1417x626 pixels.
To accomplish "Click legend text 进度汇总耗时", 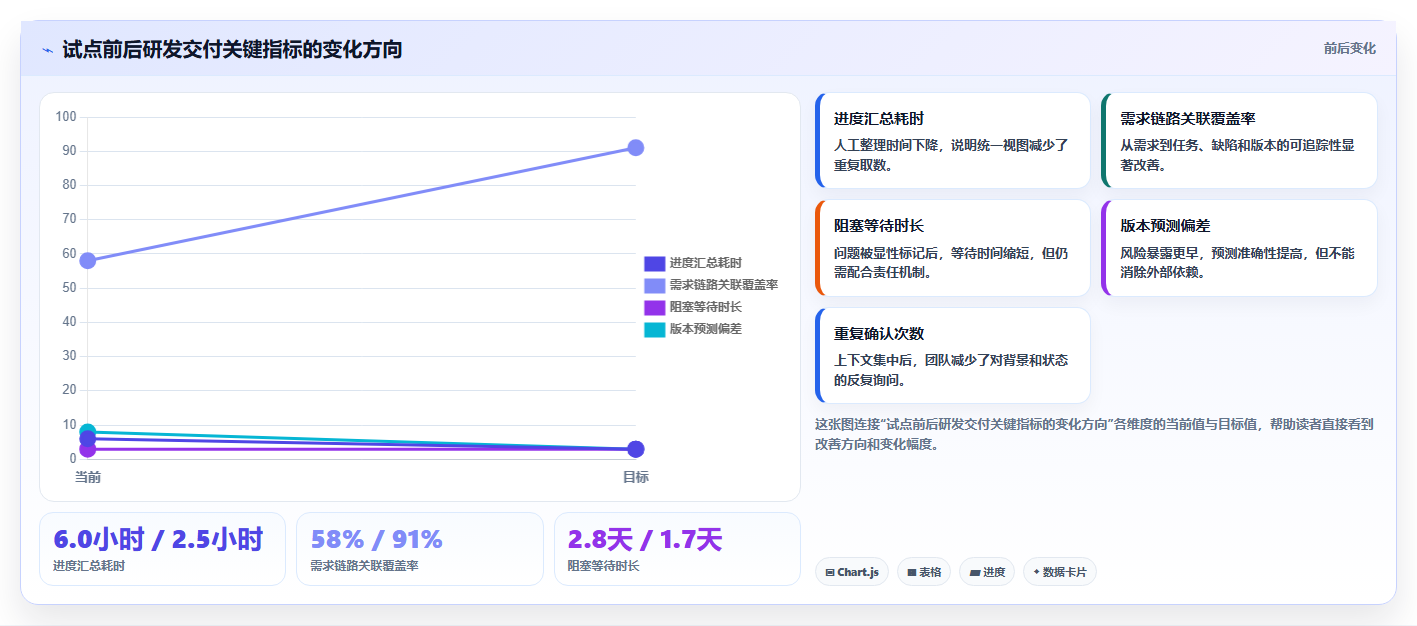I will 706,263.
